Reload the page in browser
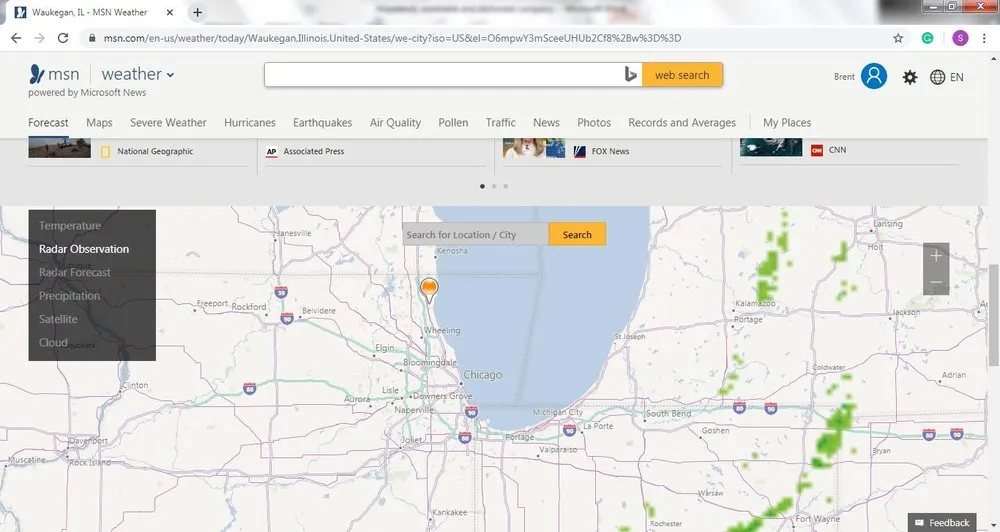The image size is (1000, 532). [x=63, y=38]
